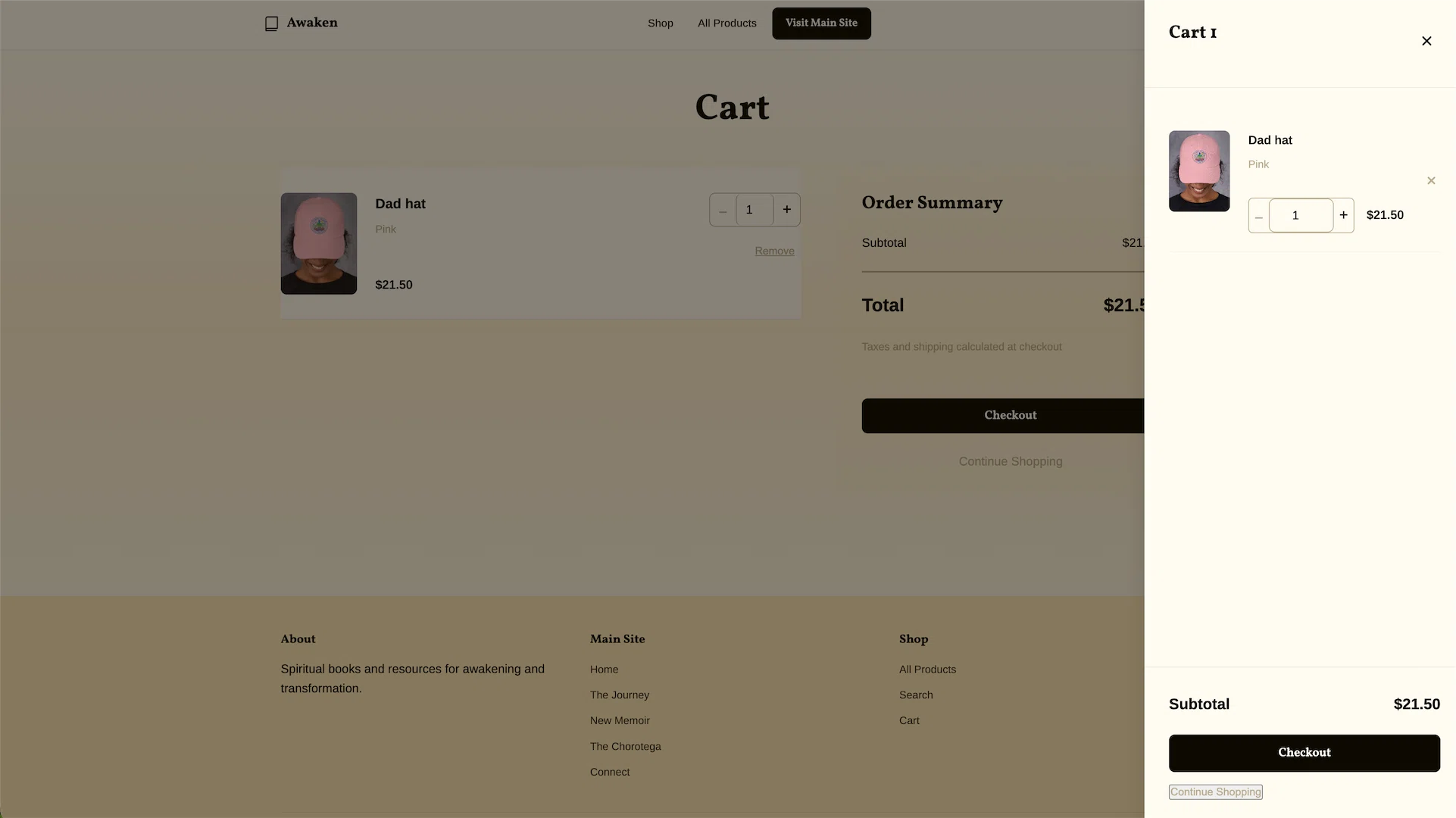Select All Products in the top navigation

[726, 23]
